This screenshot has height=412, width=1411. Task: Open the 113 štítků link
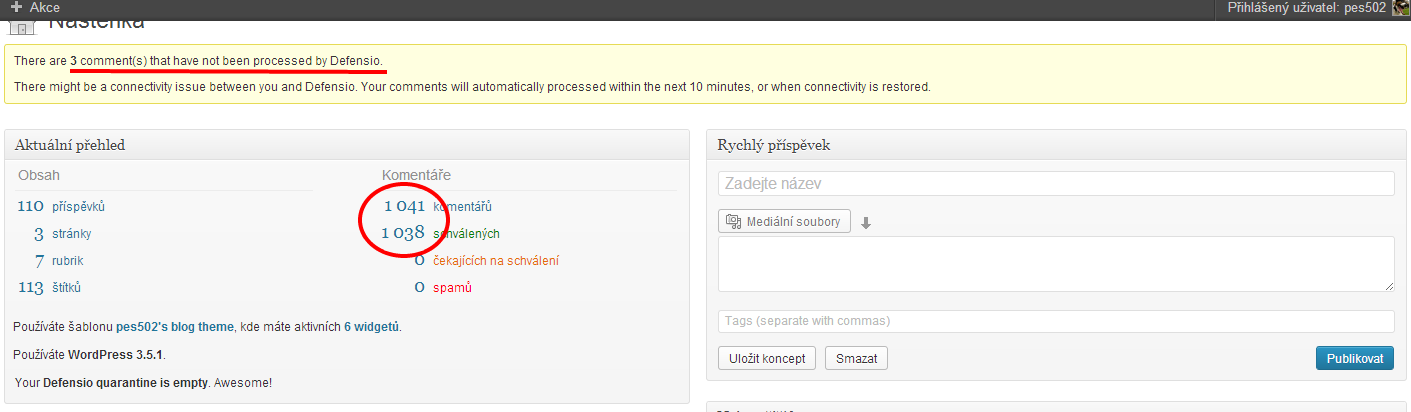[49, 288]
